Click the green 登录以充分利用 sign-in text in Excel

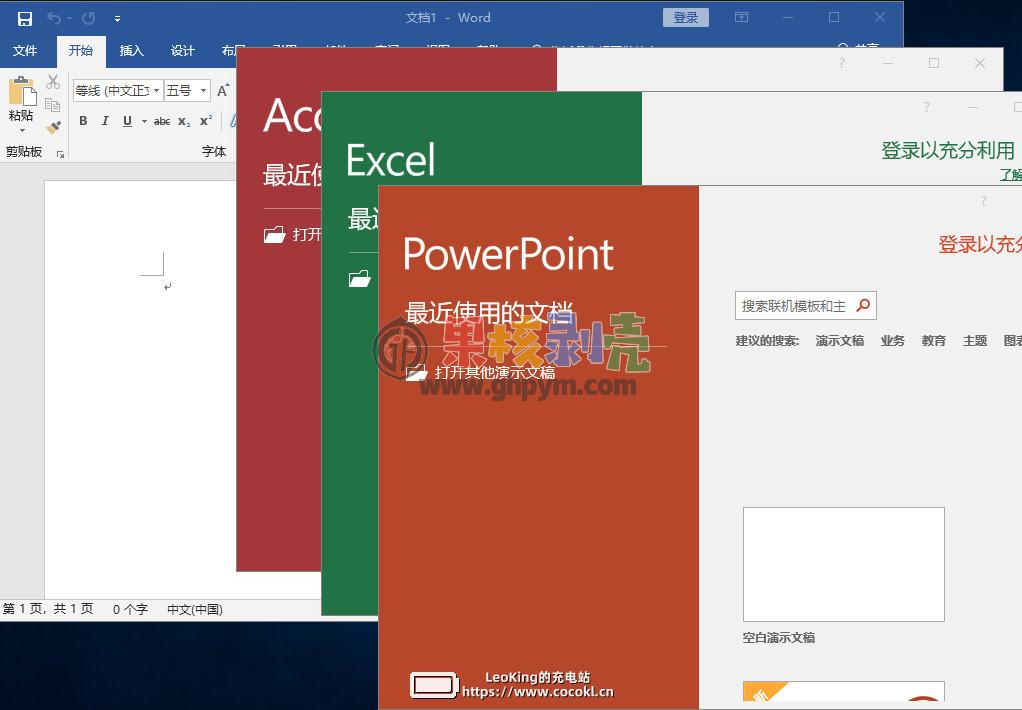948,151
